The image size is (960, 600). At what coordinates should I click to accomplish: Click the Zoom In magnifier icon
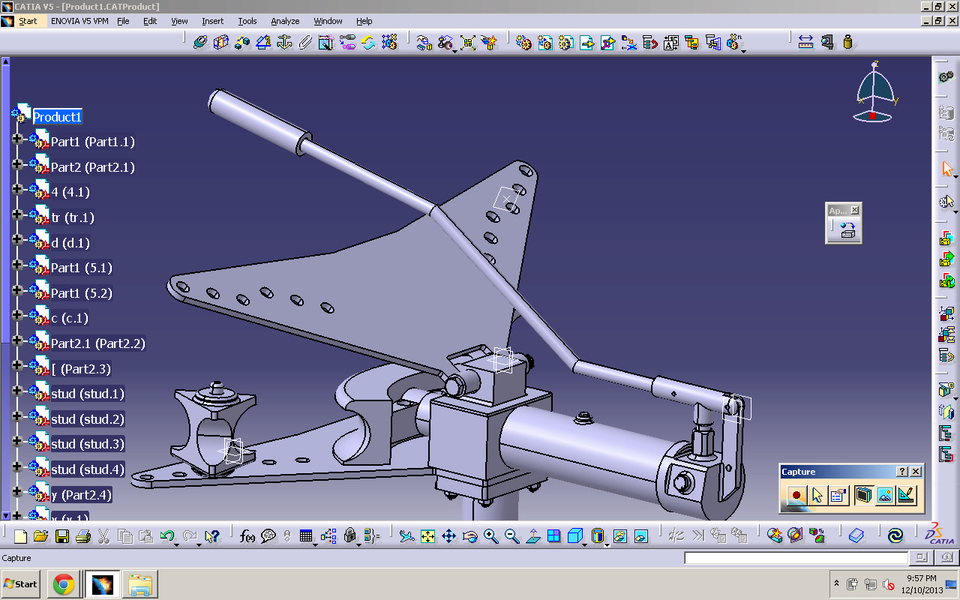point(490,536)
